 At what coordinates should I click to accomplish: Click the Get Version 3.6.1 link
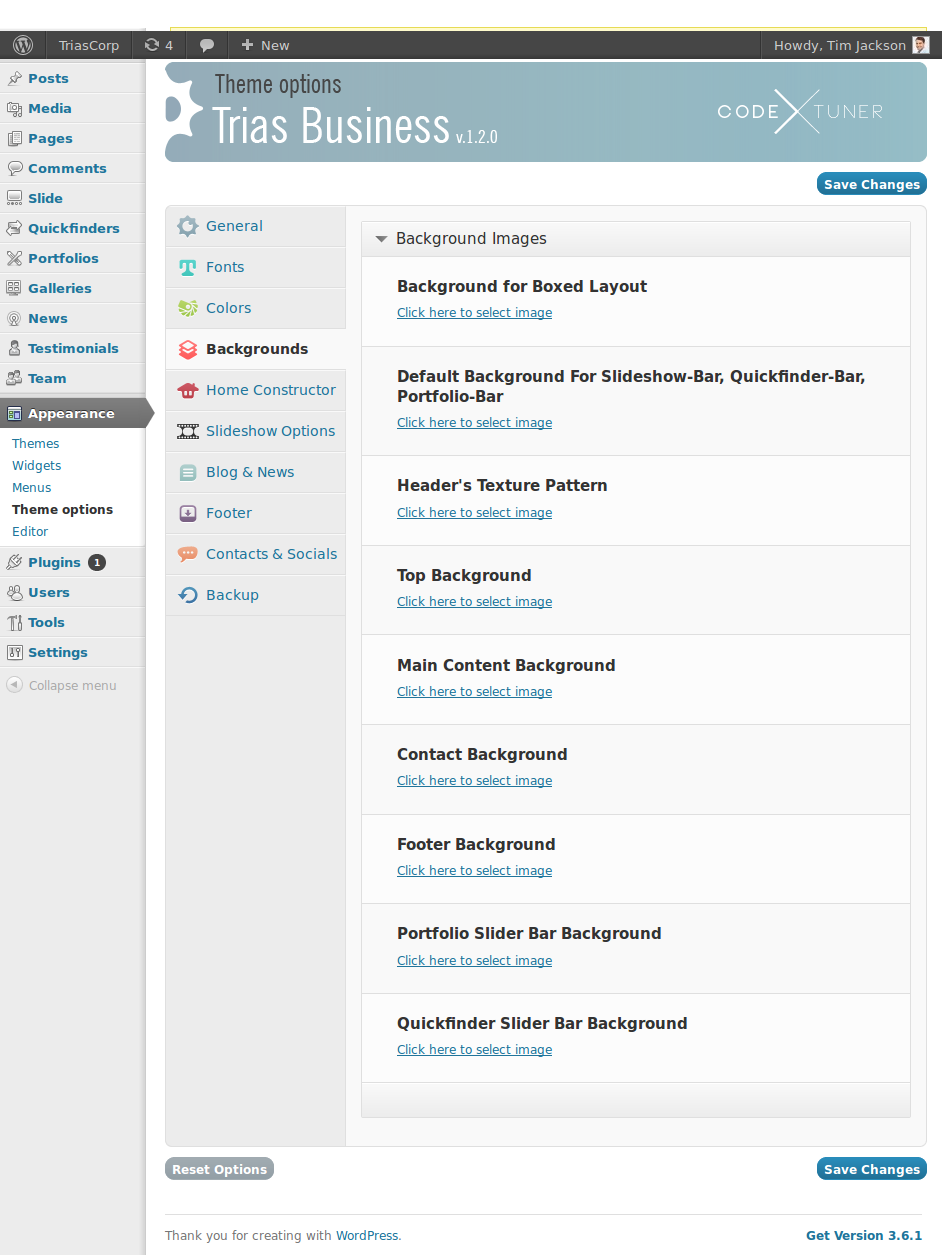coord(864,1236)
